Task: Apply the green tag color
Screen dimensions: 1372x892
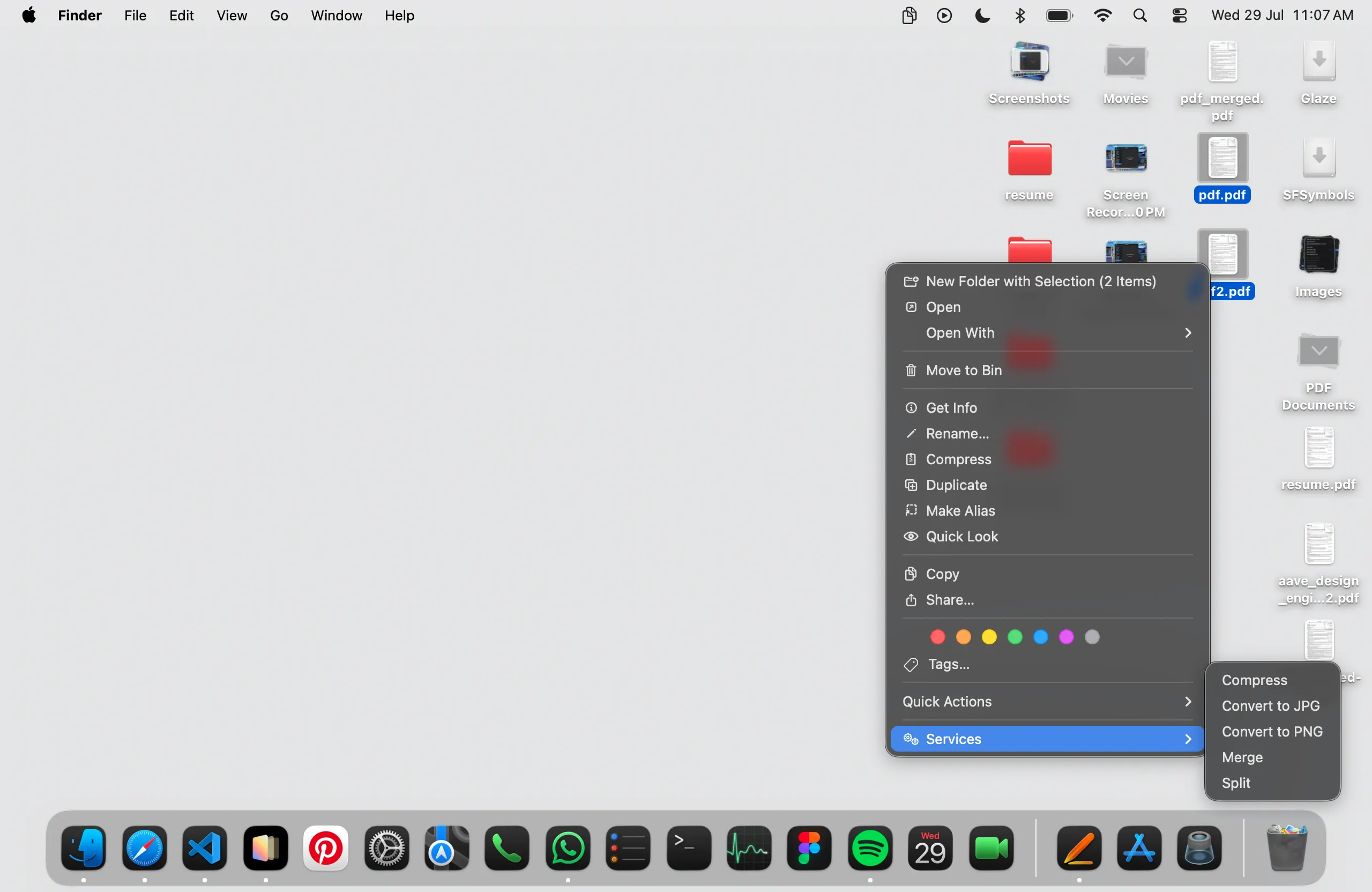Action: pyautogui.click(x=1015, y=637)
